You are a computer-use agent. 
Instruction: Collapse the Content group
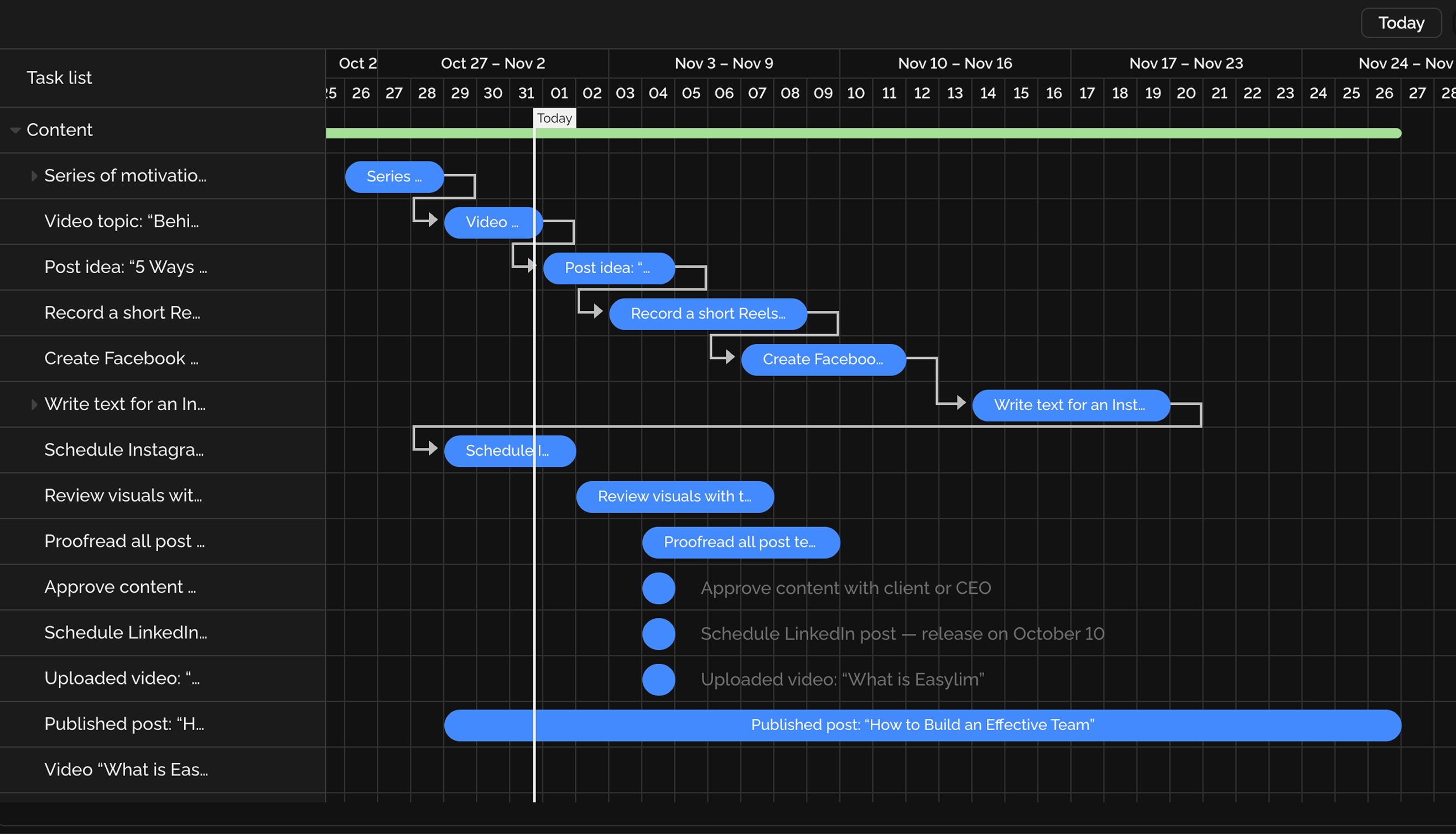click(15, 130)
